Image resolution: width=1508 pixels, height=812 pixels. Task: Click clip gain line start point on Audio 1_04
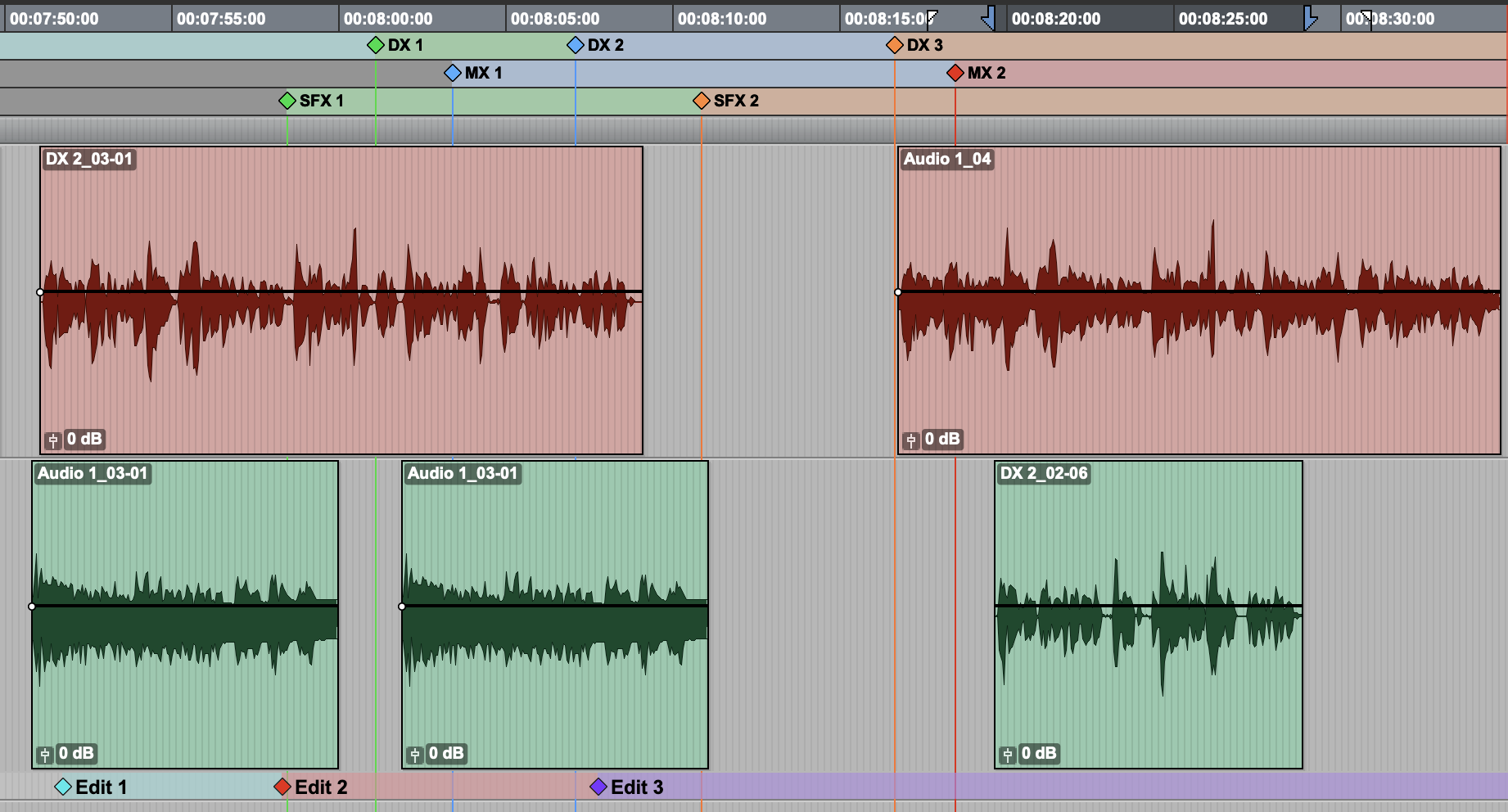(898, 292)
